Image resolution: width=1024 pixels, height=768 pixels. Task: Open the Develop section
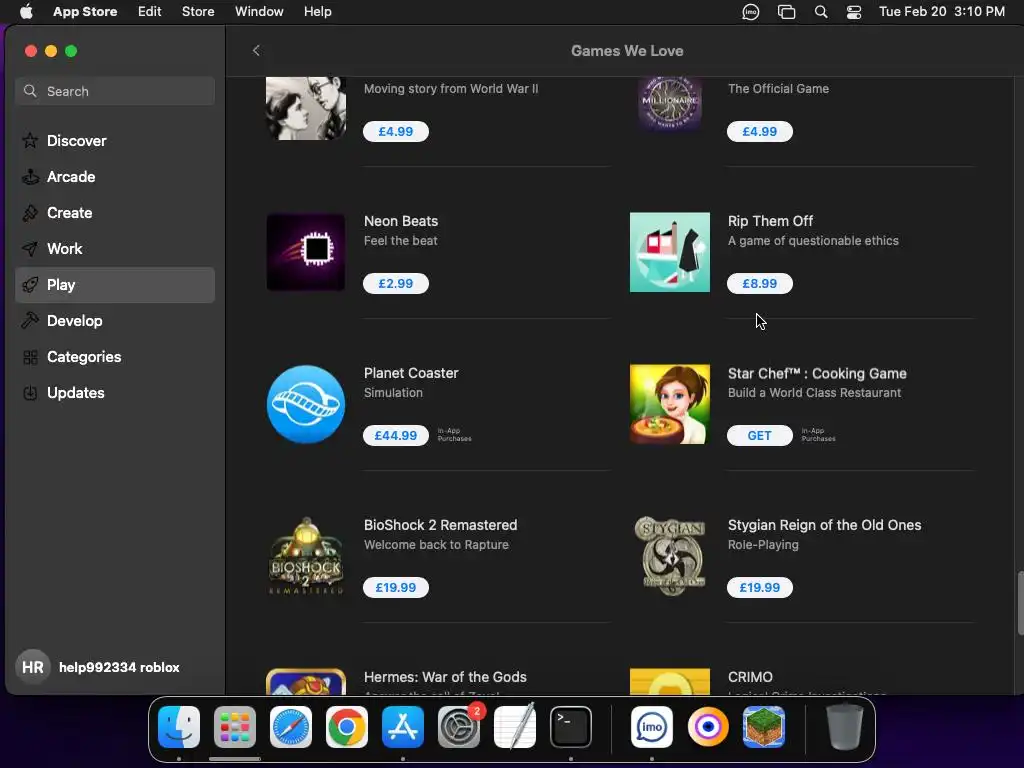coord(115,321)
